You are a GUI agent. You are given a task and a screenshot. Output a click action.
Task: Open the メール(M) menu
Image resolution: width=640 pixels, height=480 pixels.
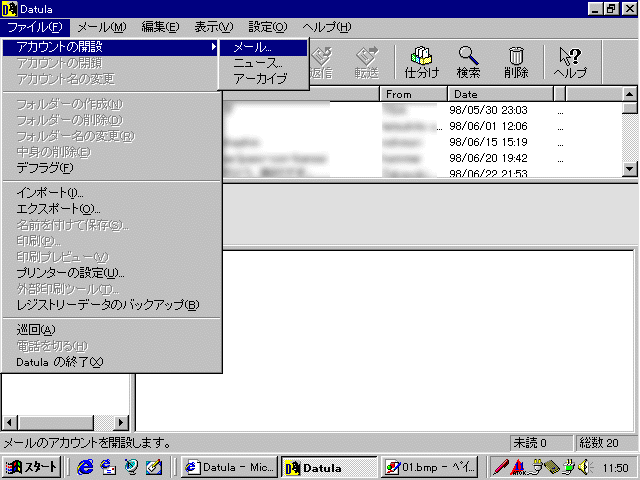102,27
